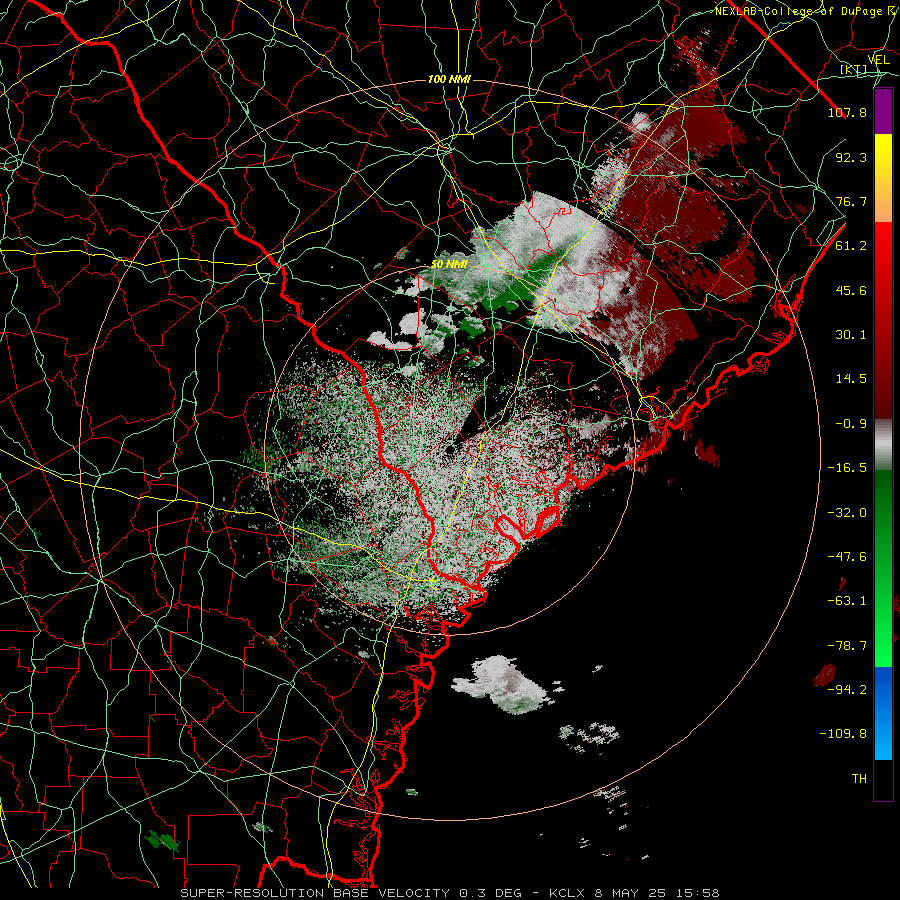This screenshot has width=900, height=900.
Task: Click the TH threshold label
Action: tap(859, 779)
